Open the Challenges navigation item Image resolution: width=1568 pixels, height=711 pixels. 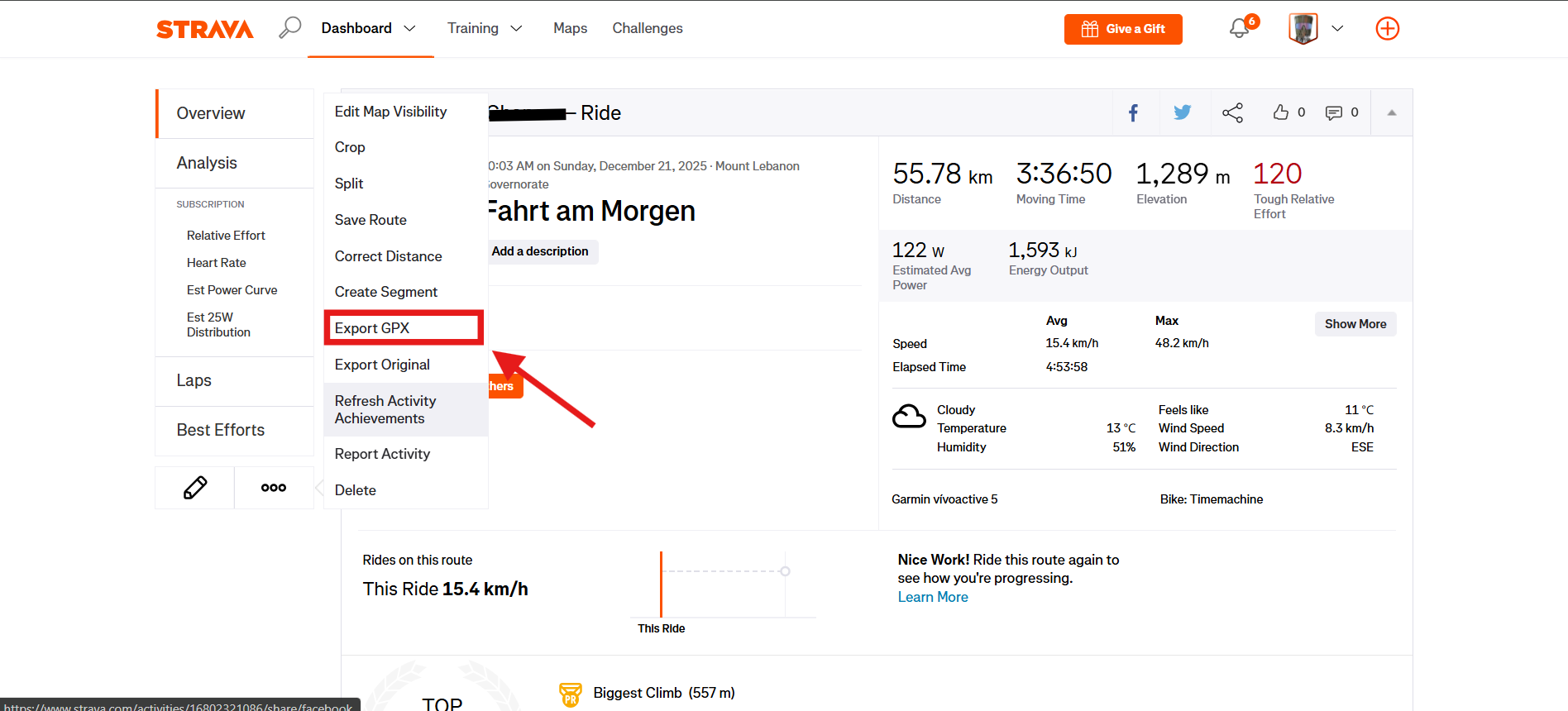click(x=648, y=28)
